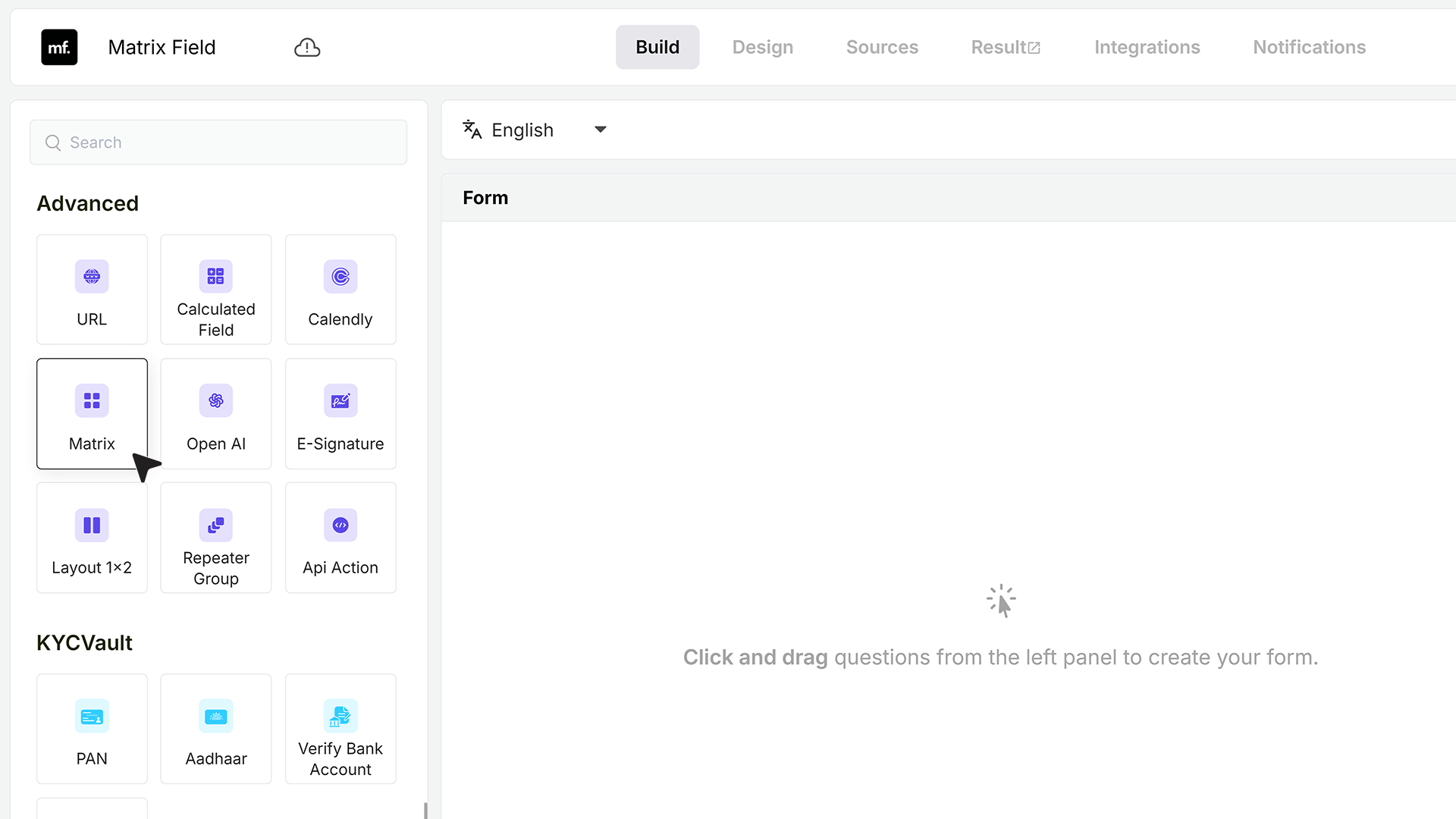The height and width of the screenshot is (819, 1456).
Task: Select the PAN verification field
Action: (x=92, y=729)
